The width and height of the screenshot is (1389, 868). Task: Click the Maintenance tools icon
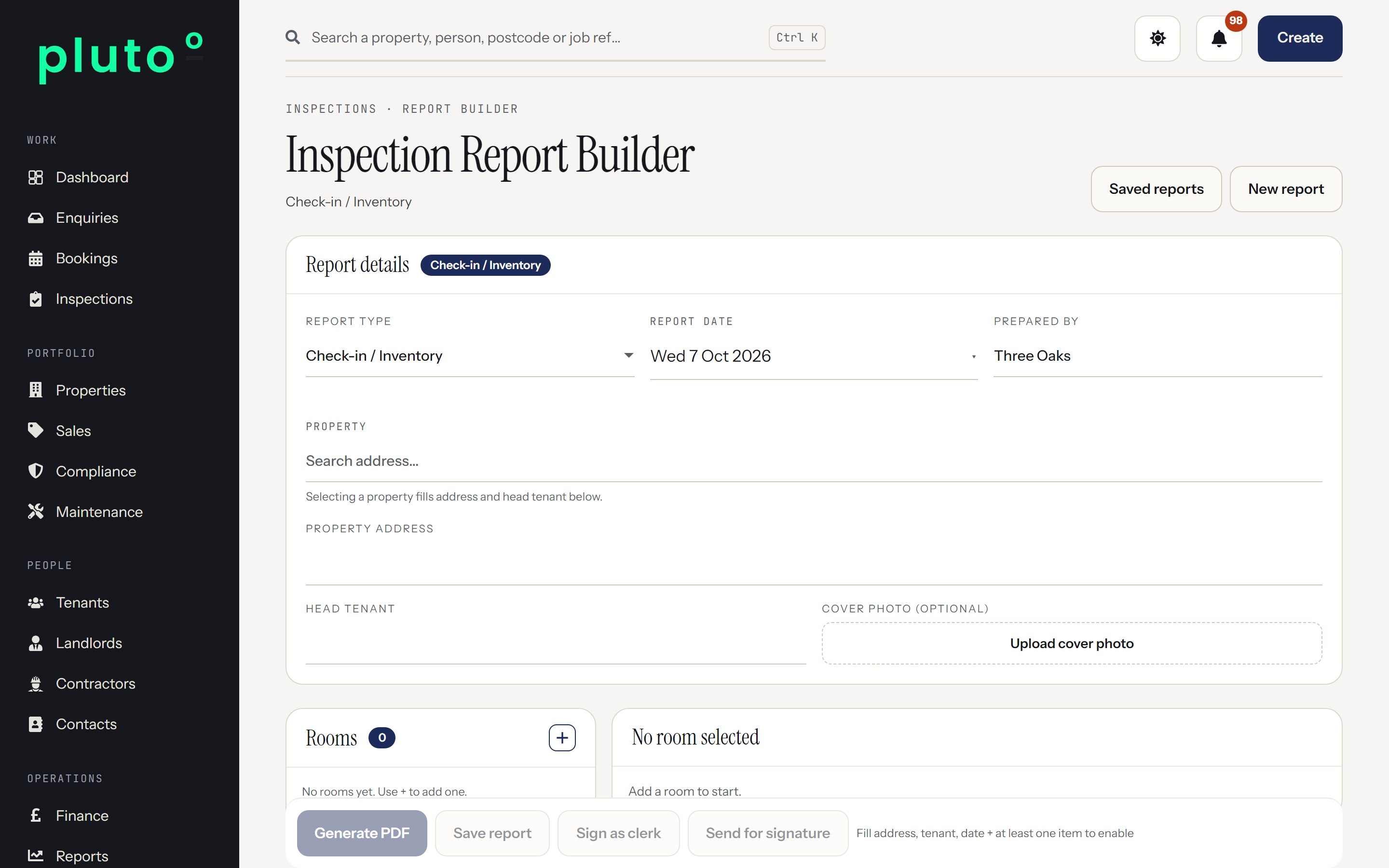pos(36,512)
